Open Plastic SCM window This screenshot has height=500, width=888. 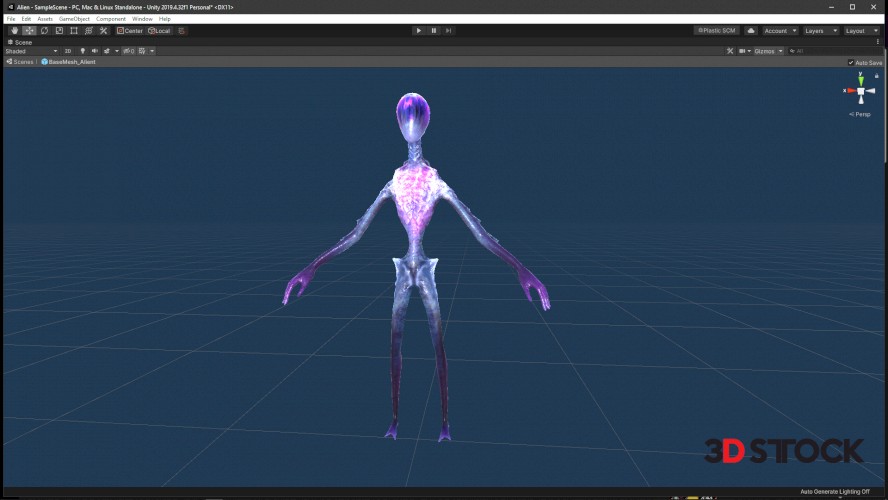[716, 31]
